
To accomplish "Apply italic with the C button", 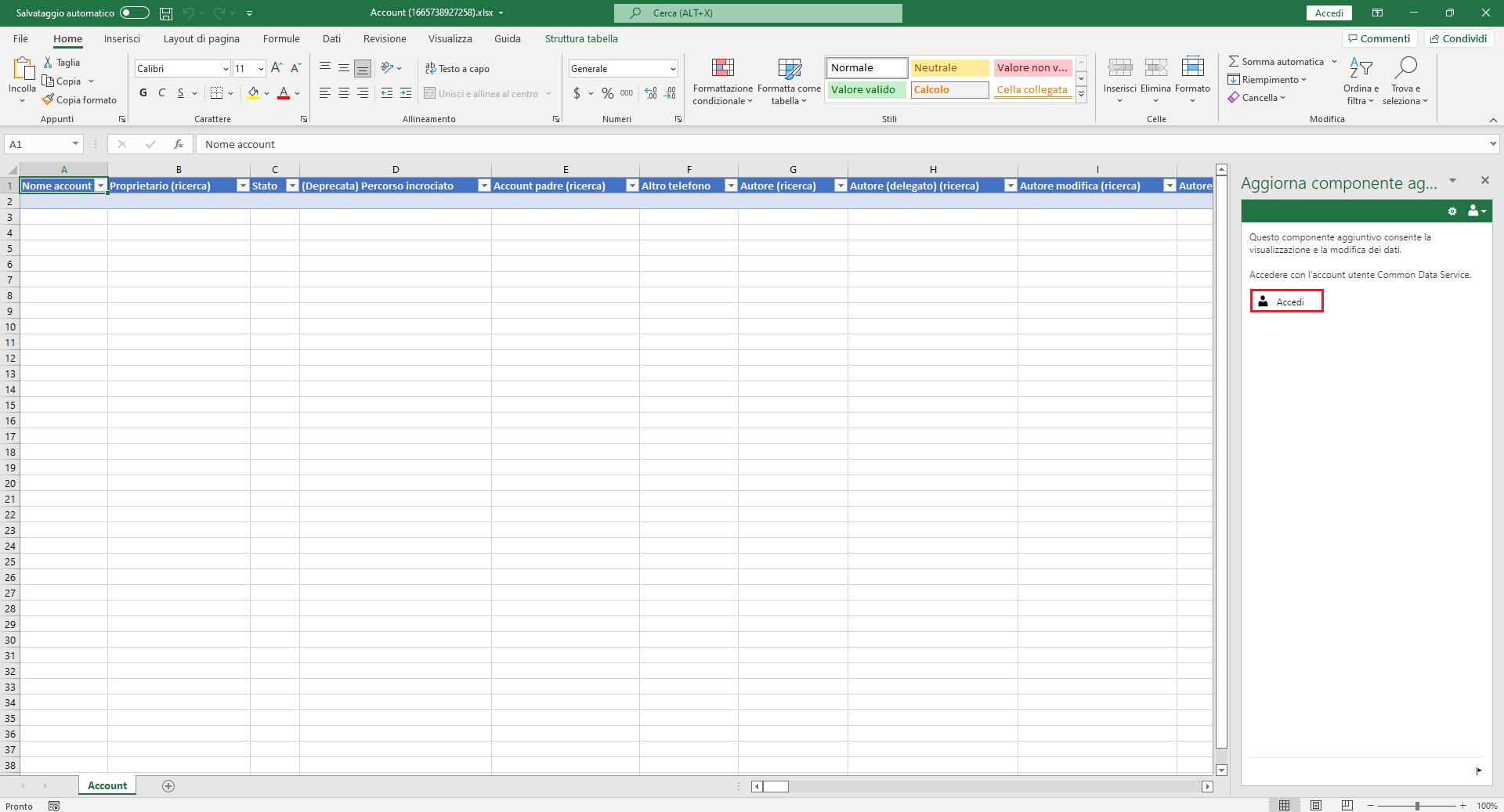I will 161,93.
